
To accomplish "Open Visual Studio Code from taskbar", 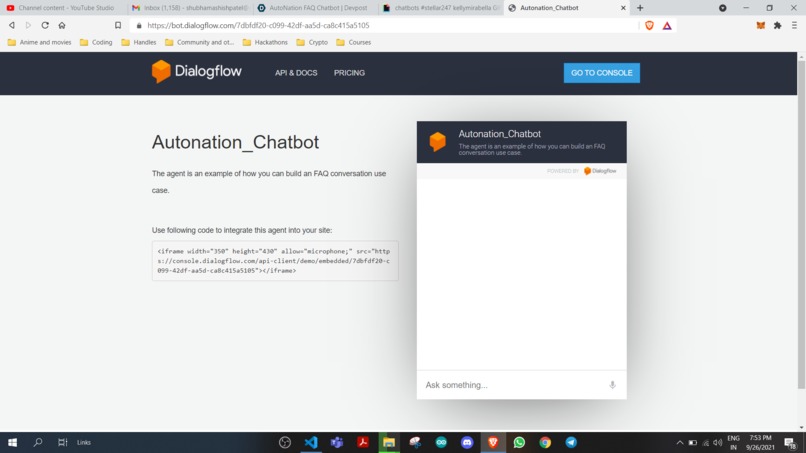I will [311, 442].
